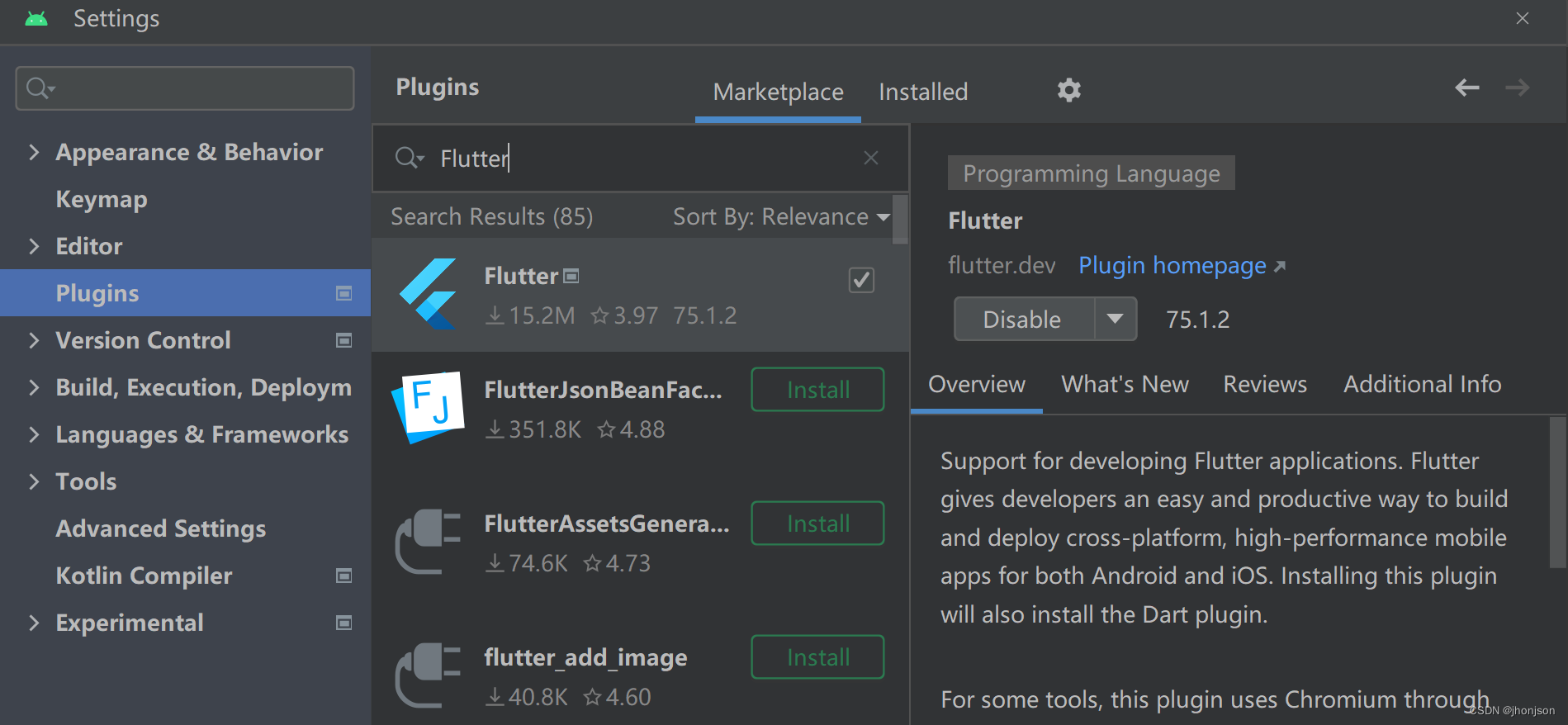
Task: Click the search results list scrollbar
Action: click(x=900, y=220)
